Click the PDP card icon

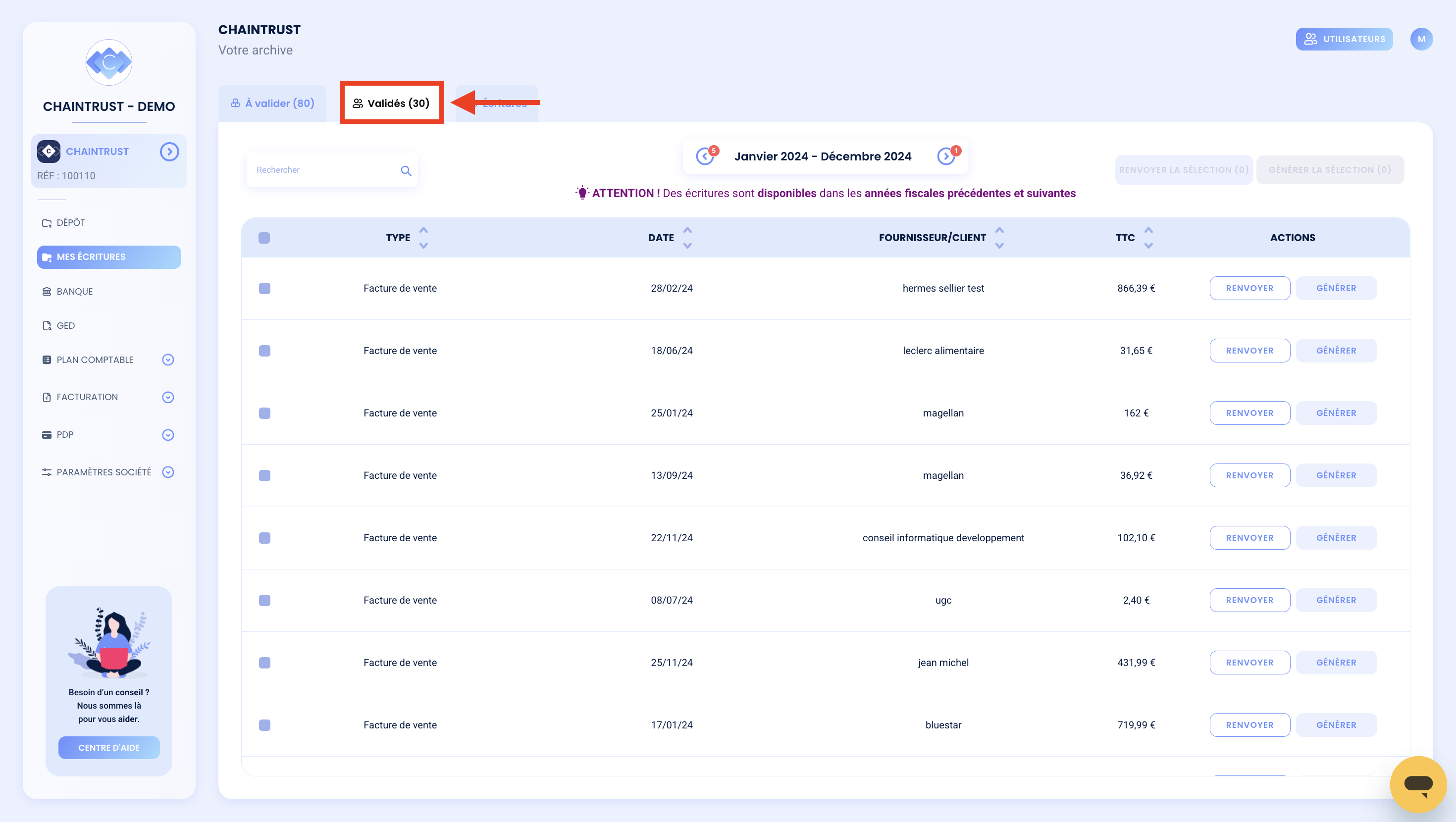coord(47,435)
